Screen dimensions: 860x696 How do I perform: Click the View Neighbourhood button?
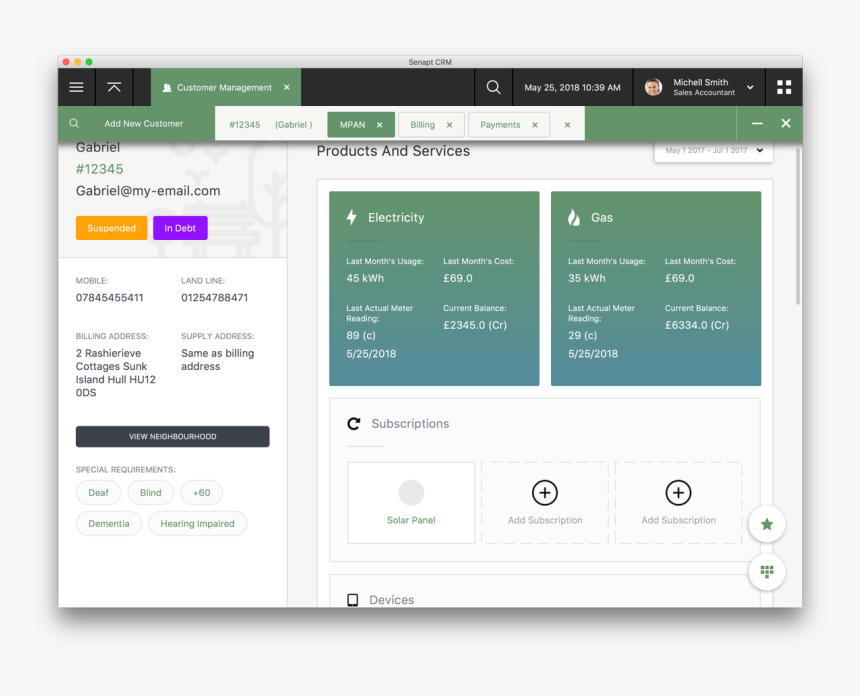[x=172, y=437]
